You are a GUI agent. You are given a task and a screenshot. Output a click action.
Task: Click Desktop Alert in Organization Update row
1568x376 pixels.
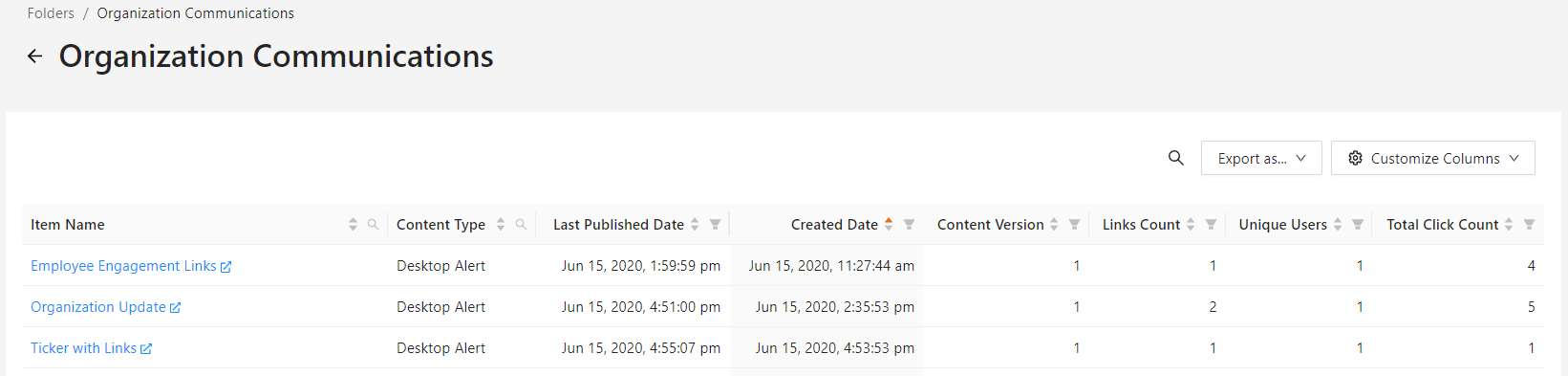tap(440, 307)
